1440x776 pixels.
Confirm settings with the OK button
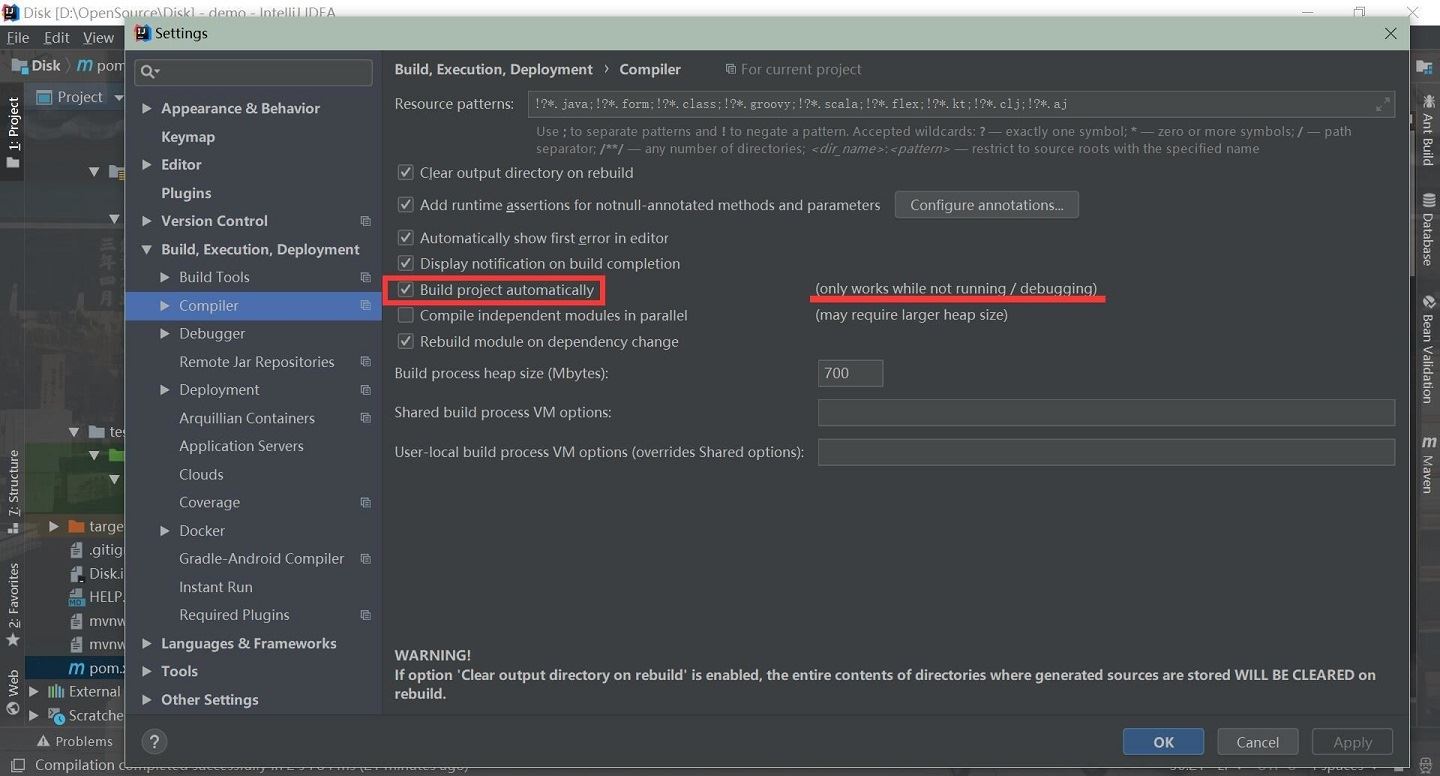click(1163, 742)
